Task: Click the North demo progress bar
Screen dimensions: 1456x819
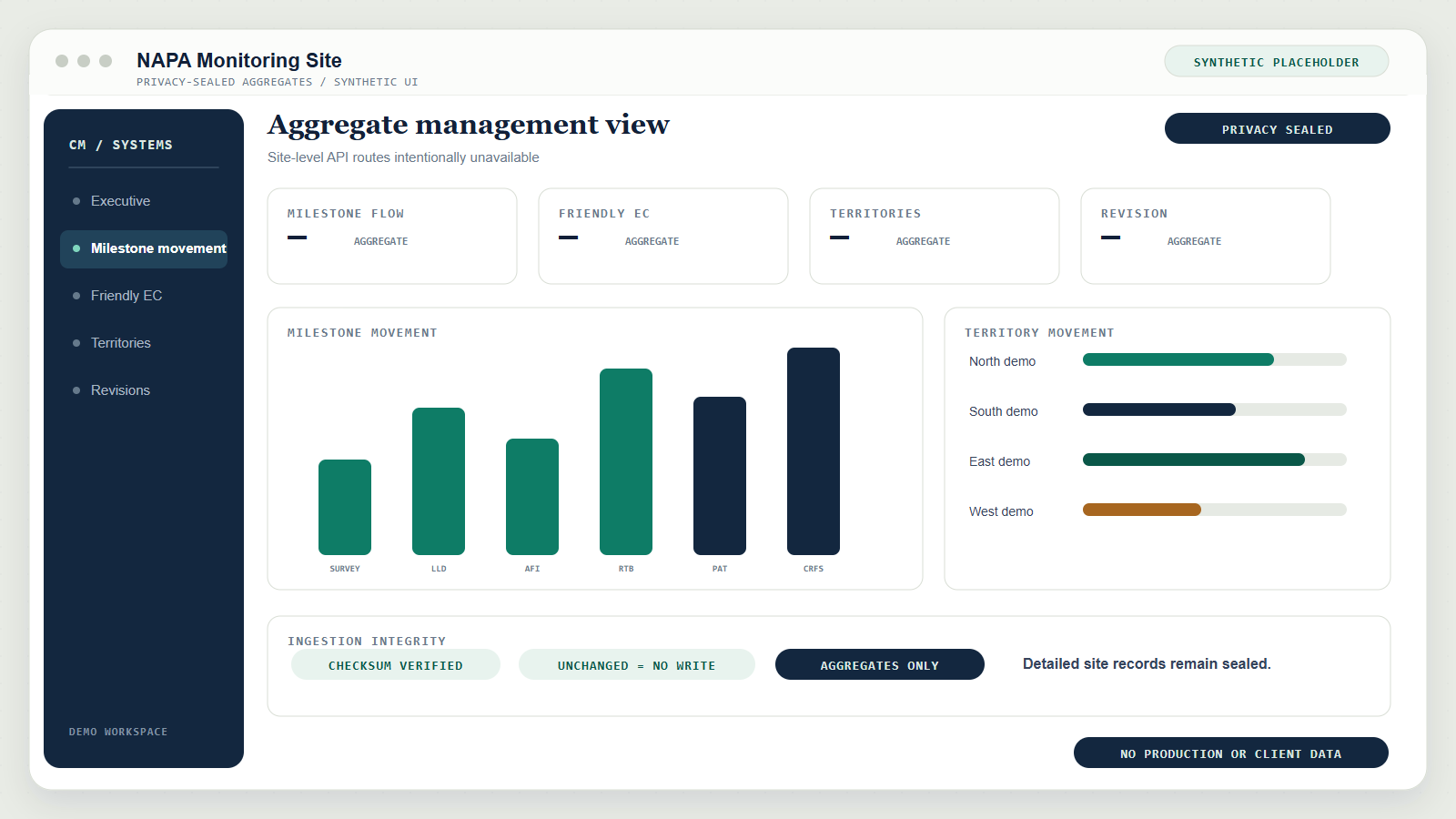Action: pos(1214,359)
